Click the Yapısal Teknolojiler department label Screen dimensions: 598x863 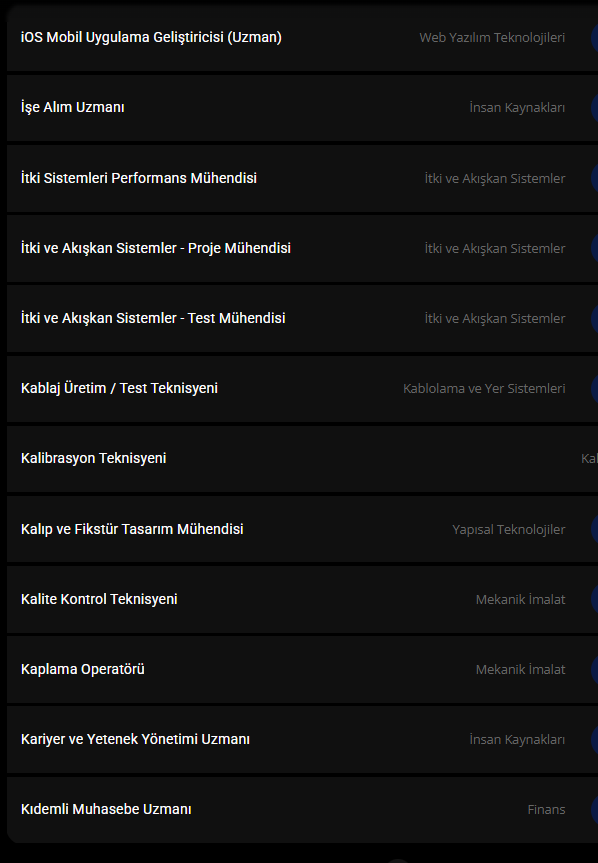(x=509, y=529)
